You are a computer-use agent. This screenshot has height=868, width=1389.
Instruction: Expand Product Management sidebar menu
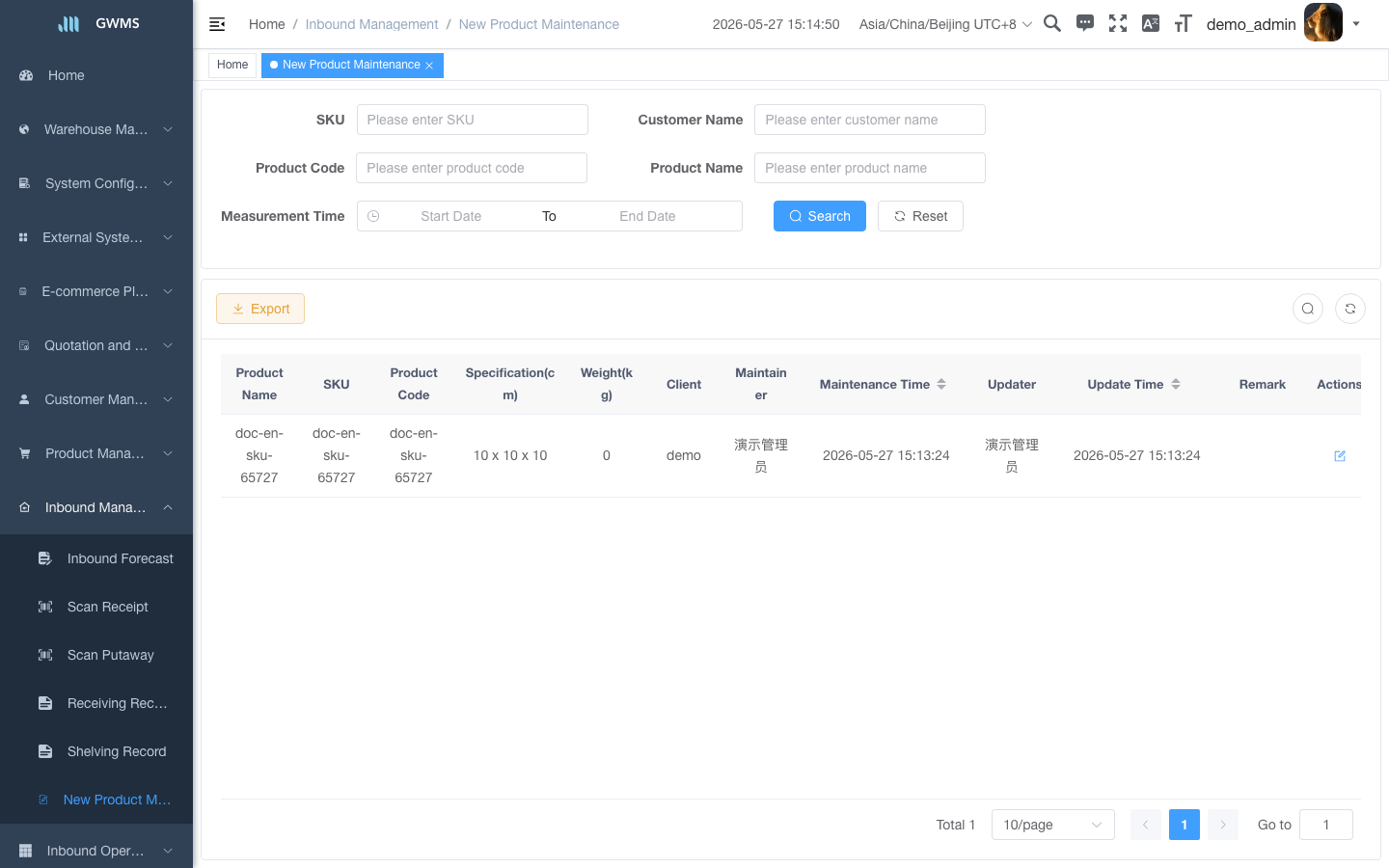[x=96, y=453]
